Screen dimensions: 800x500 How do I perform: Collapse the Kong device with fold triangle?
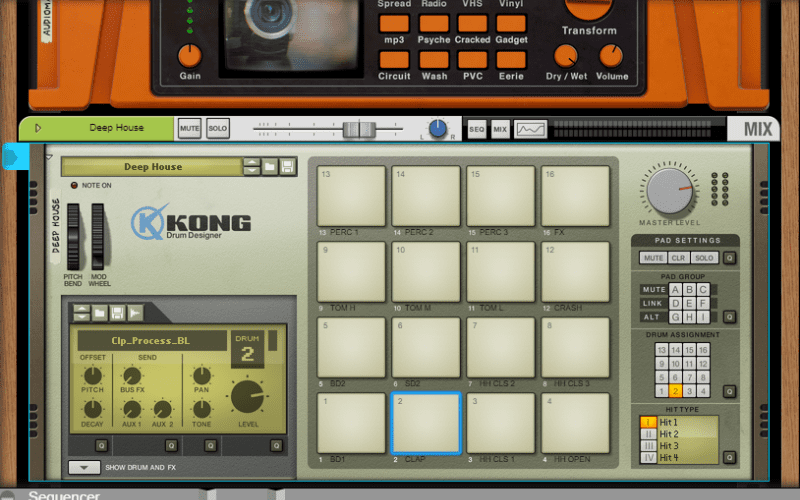coord(49,157)
